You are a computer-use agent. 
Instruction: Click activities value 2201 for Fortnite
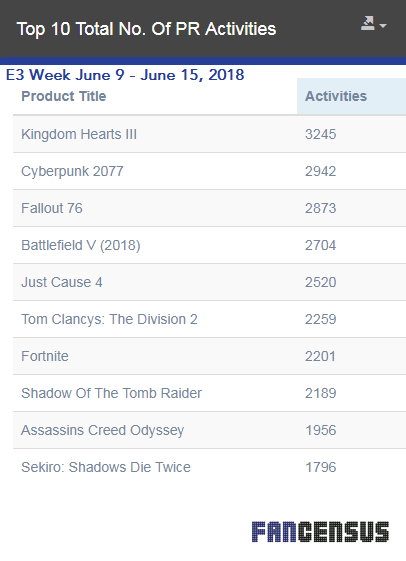point(321,356)
